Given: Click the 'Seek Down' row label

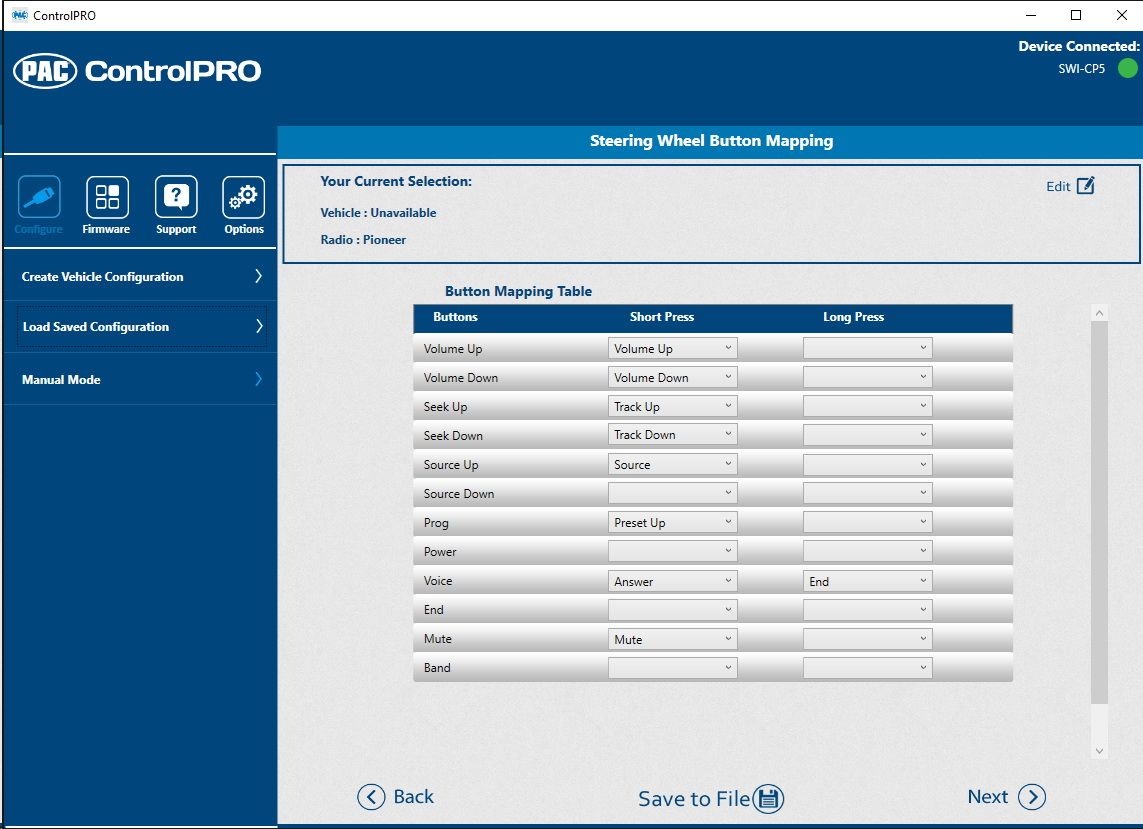Looking at the screenshot, I should pyautogui.click(x=453, y=436).
